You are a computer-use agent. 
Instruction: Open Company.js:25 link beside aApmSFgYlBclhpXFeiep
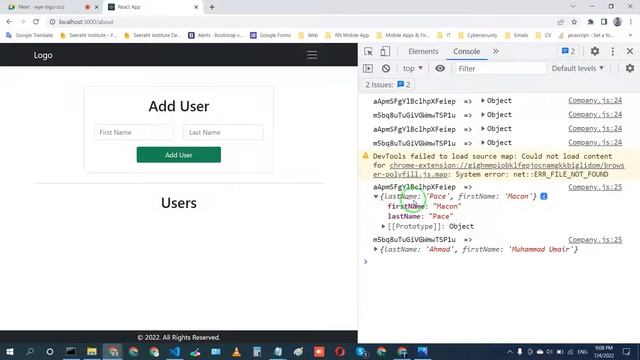(x=595, y=187)
